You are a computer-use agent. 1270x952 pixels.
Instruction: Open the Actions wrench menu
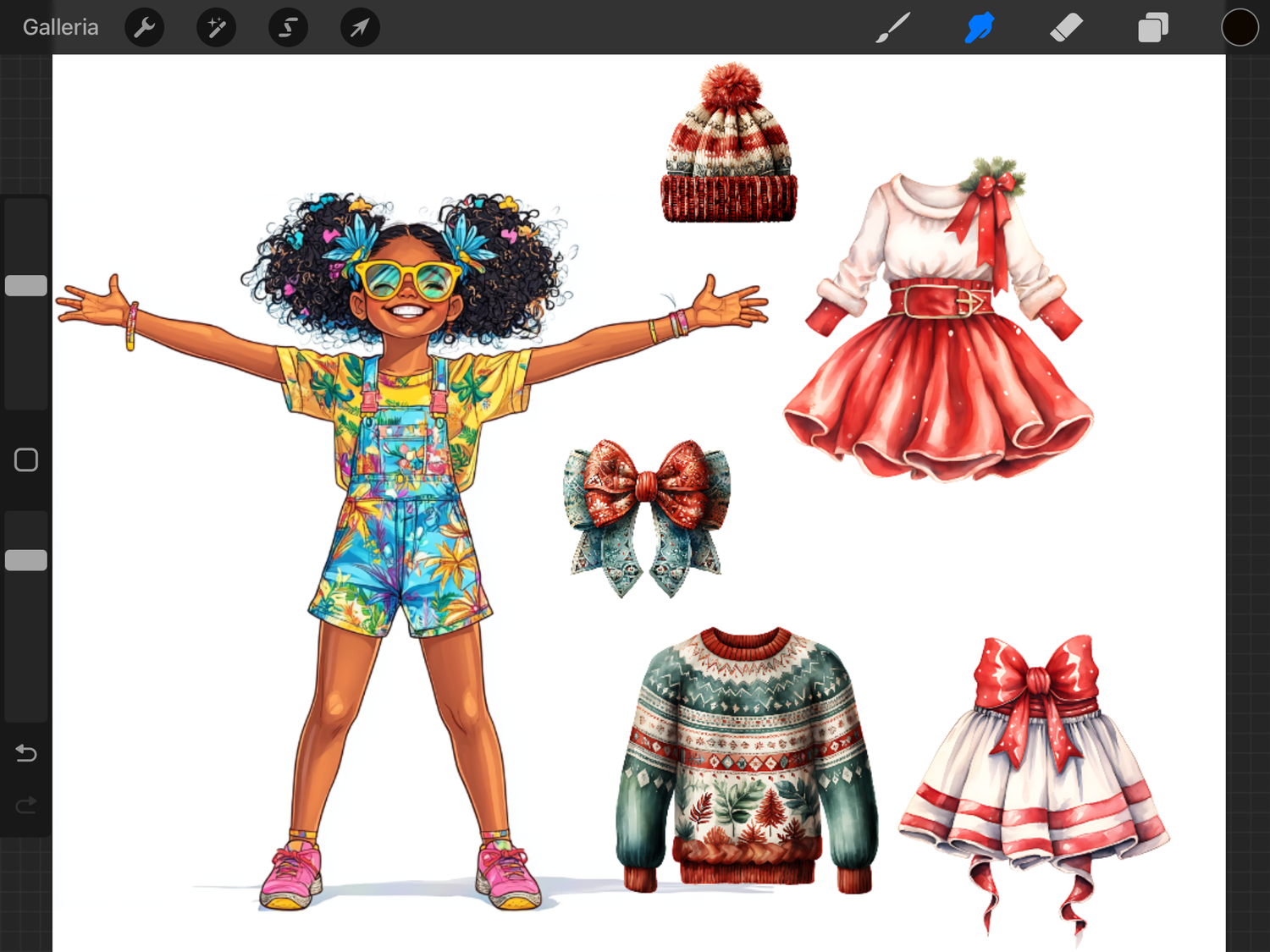145,28
